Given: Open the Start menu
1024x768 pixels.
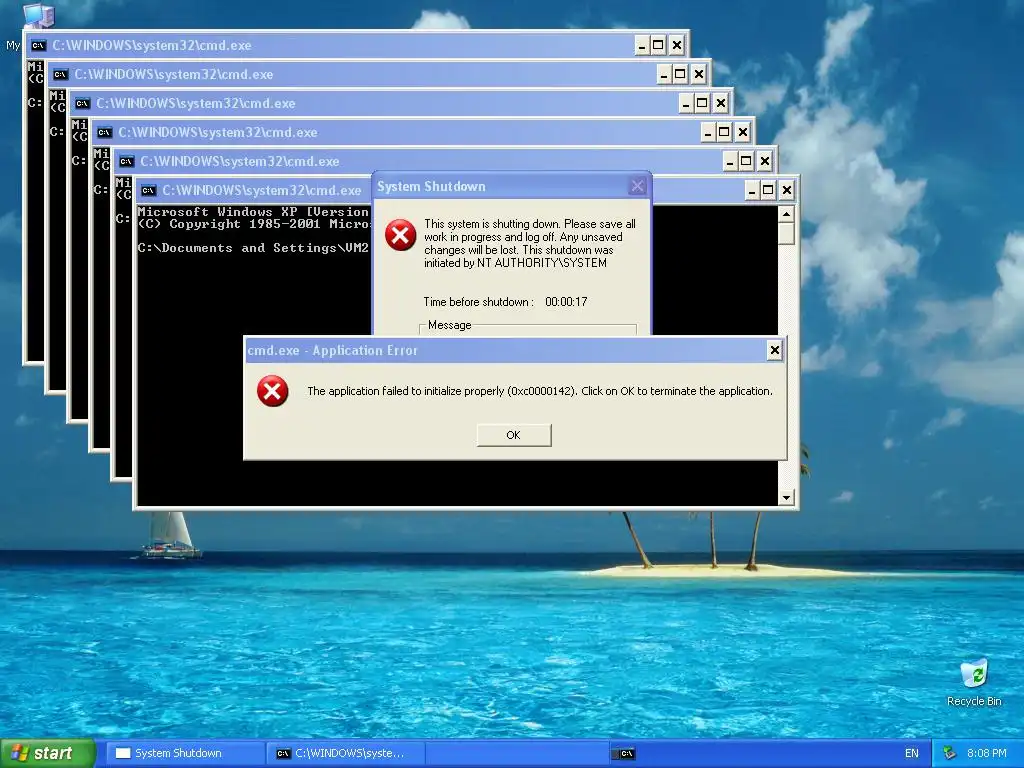Looking at the screenshot, I should 47,753.
